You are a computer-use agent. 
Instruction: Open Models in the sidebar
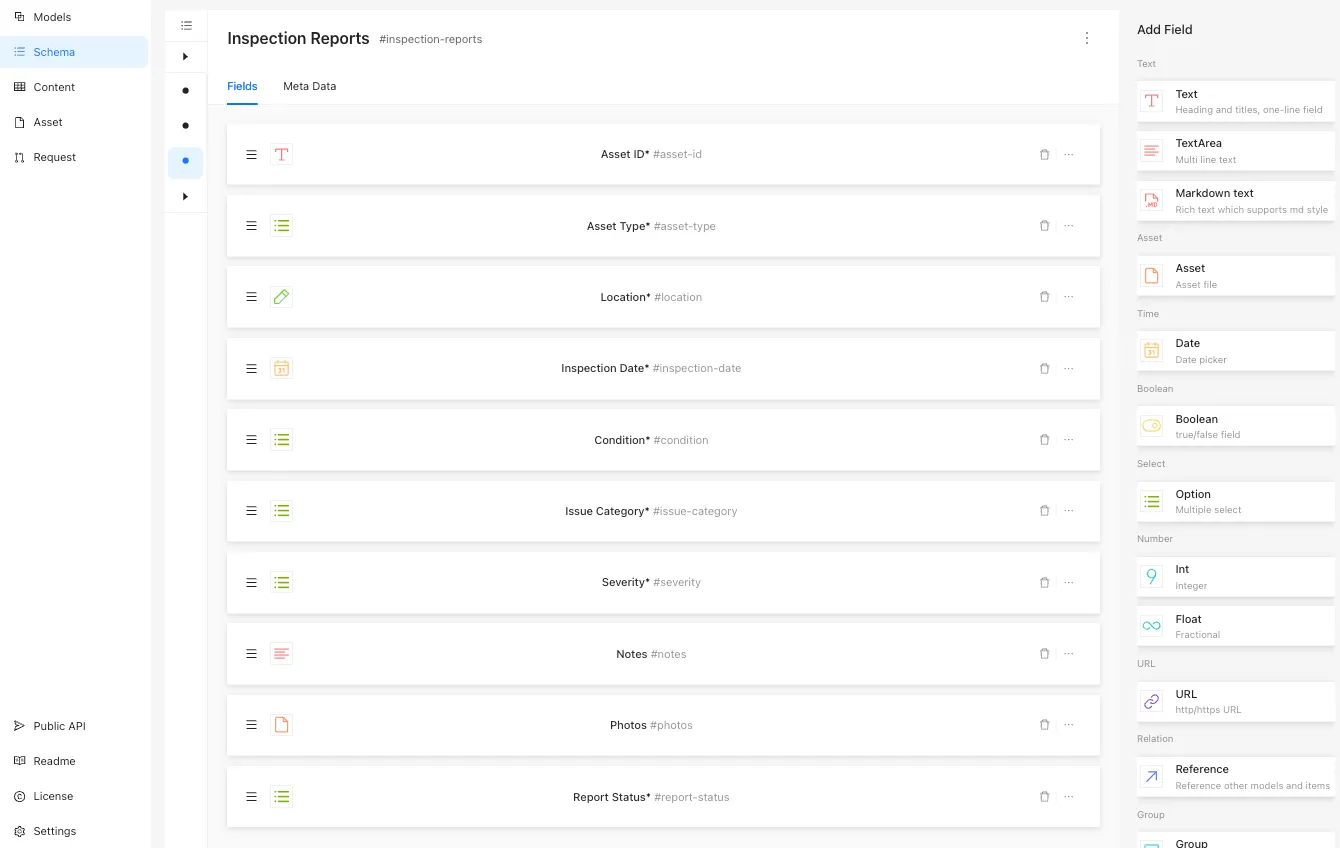[x=74, y=17]
